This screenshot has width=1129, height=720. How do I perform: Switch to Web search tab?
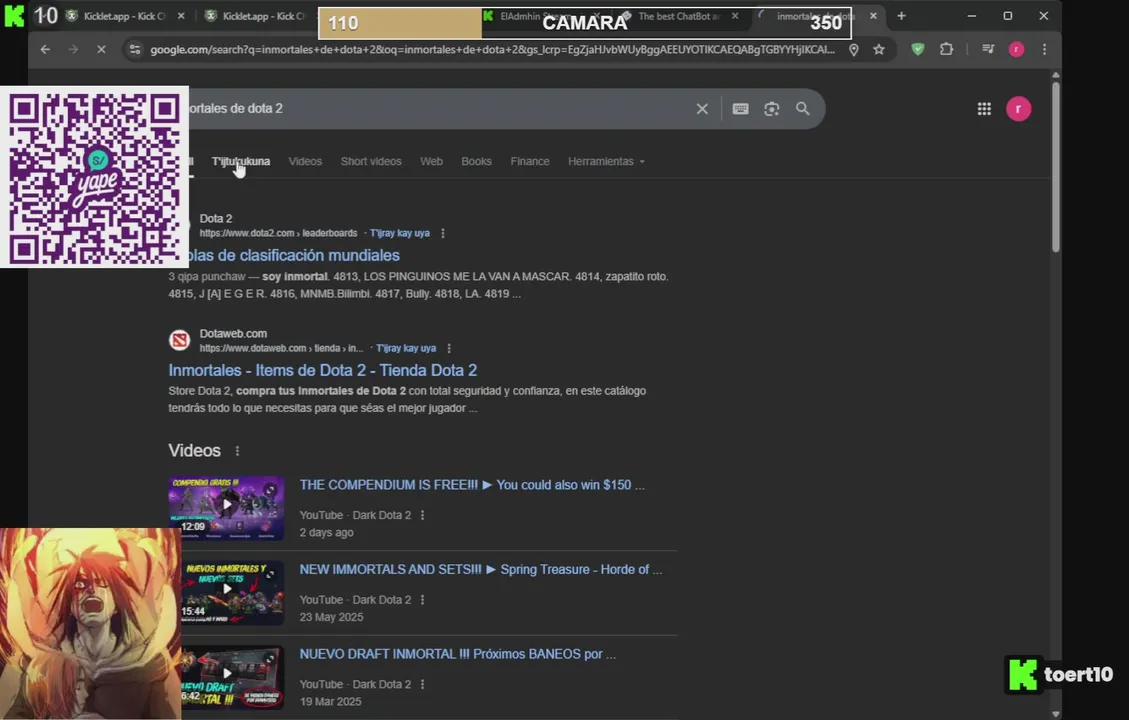(x=431, y=161)
